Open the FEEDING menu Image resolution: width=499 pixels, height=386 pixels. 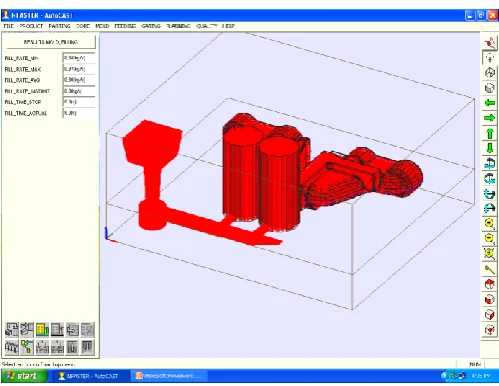125,26
